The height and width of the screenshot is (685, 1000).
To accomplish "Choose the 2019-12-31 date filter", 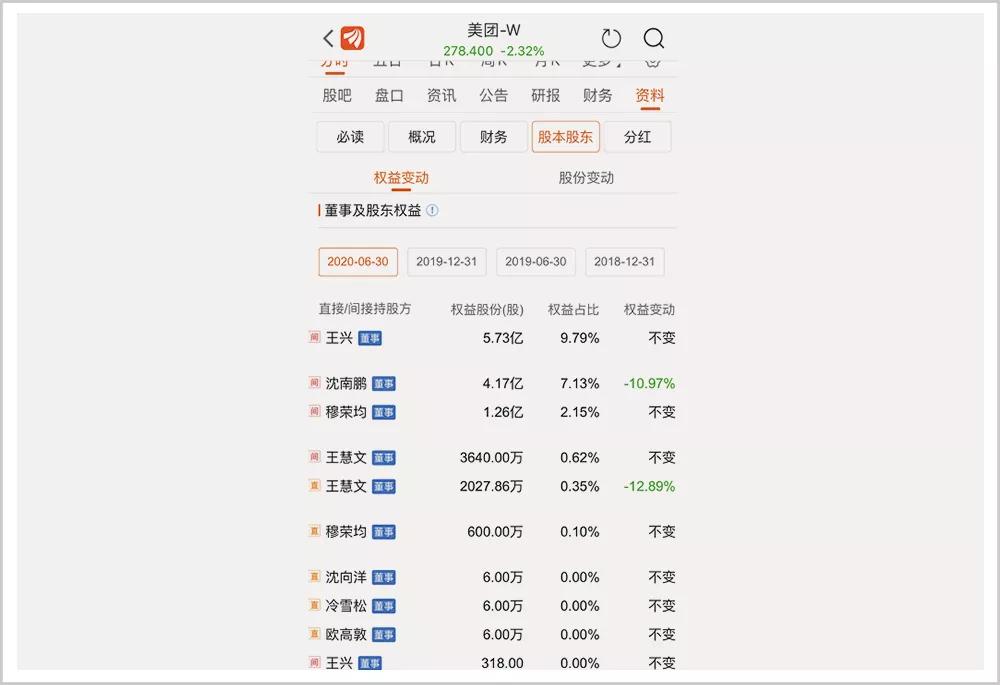I will [x=446, y=261].
